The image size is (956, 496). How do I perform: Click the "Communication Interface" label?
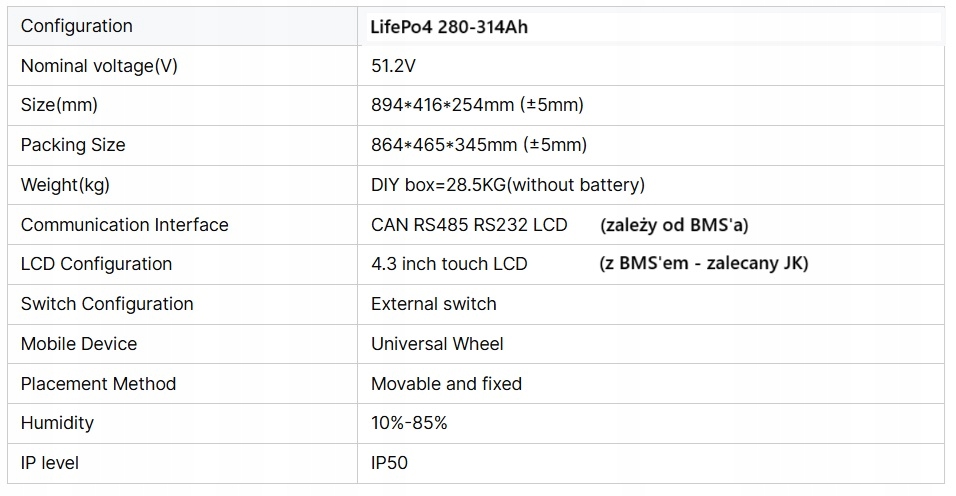pyautogui.click(x=124, y=225)
